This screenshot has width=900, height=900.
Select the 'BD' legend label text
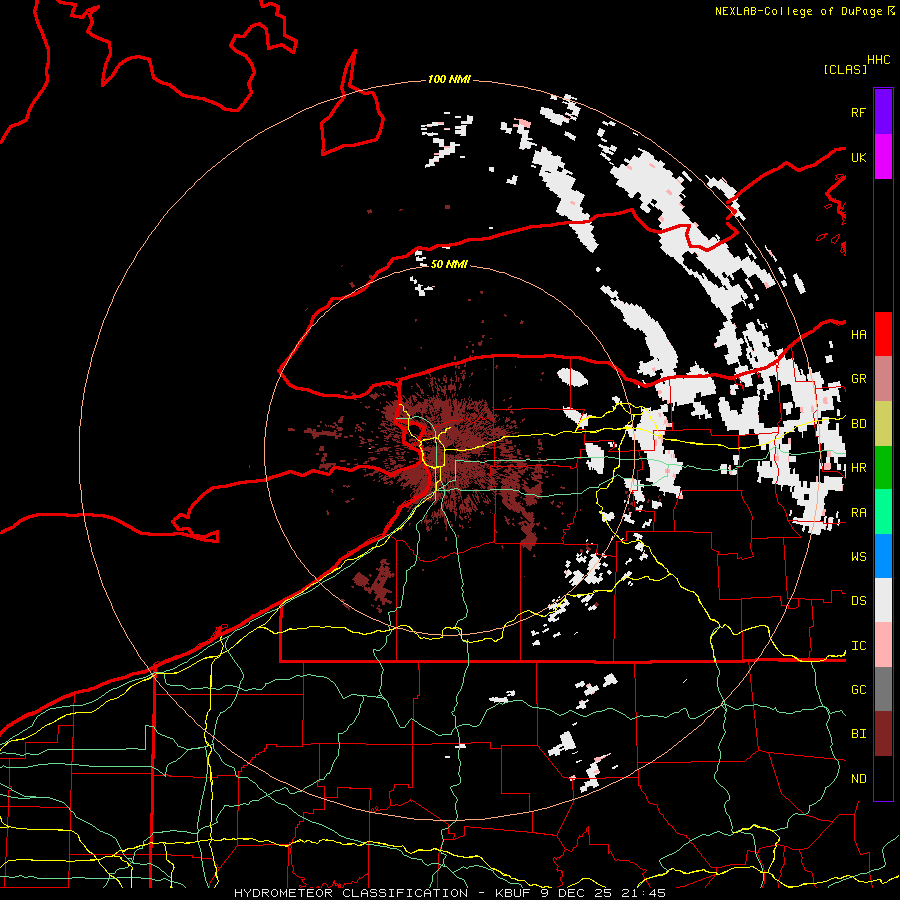[x=858, y=424]
